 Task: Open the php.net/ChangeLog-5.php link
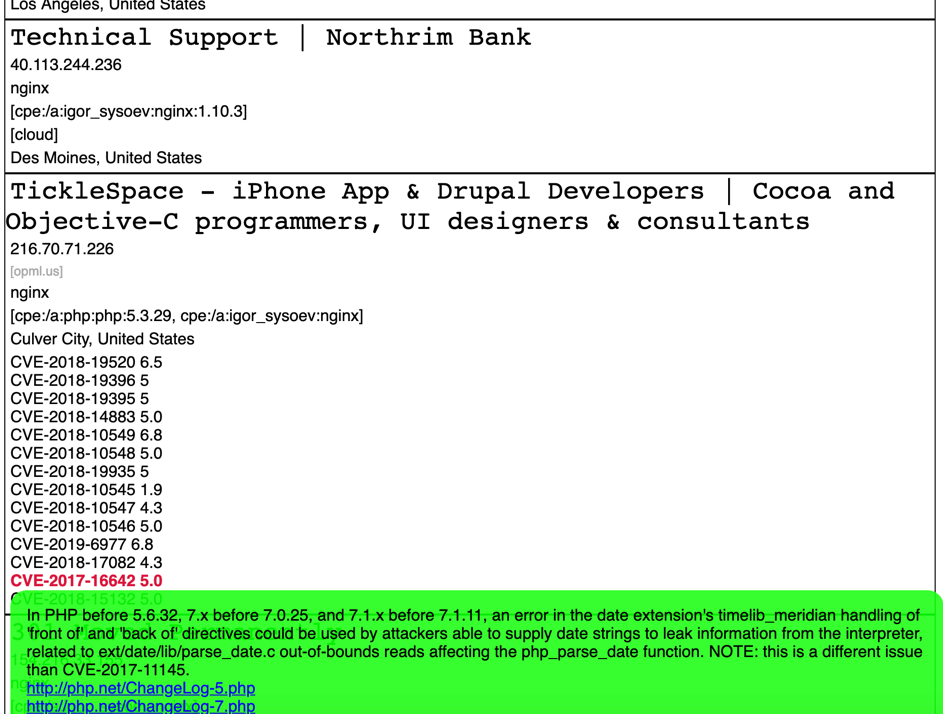click(140, 688)
